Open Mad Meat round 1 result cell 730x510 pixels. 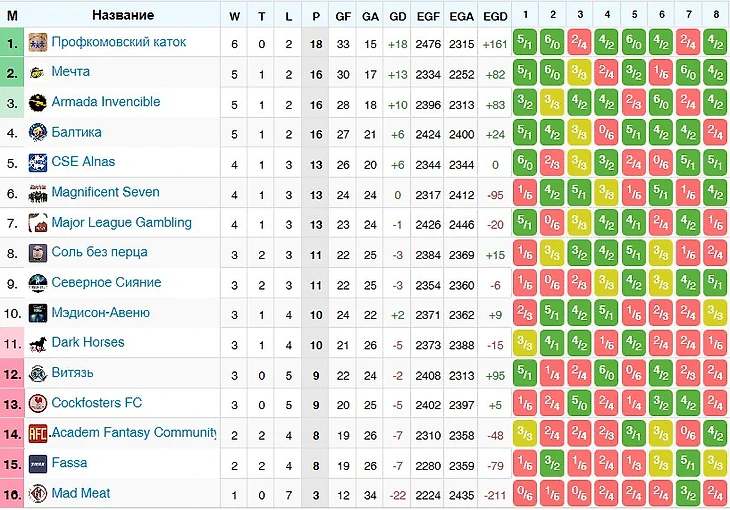click(x=525, y=493)
